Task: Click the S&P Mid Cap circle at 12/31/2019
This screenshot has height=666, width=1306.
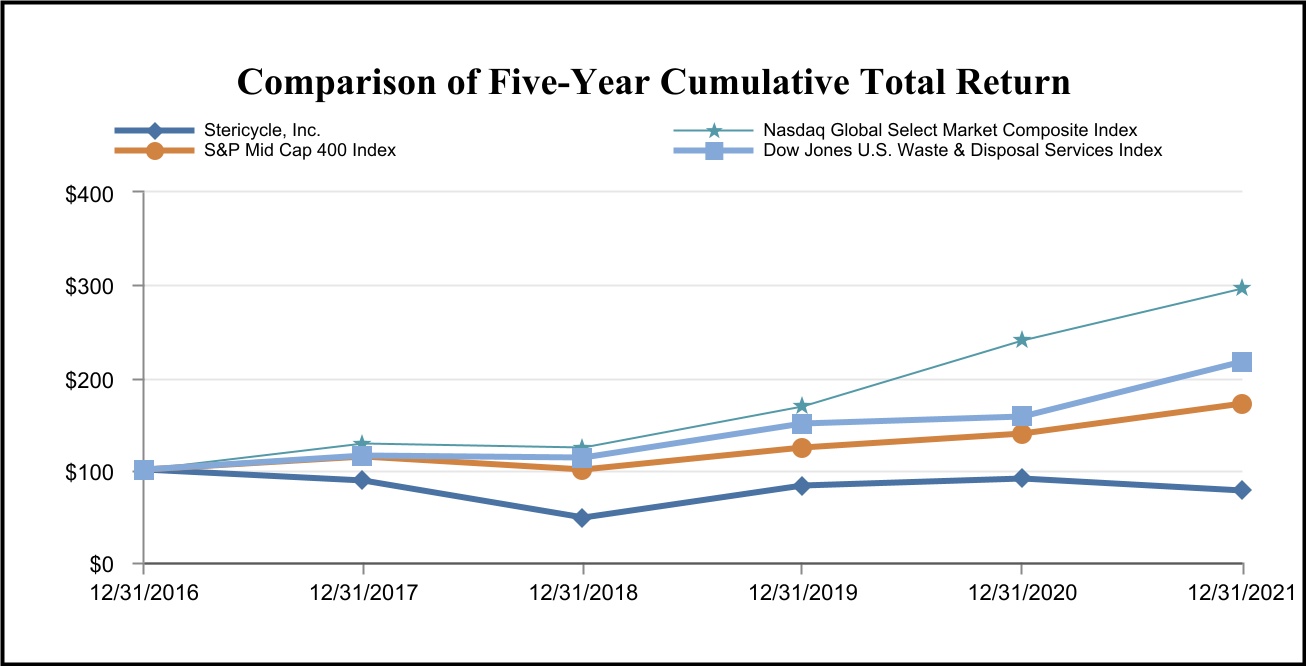Action: point(802,447)
